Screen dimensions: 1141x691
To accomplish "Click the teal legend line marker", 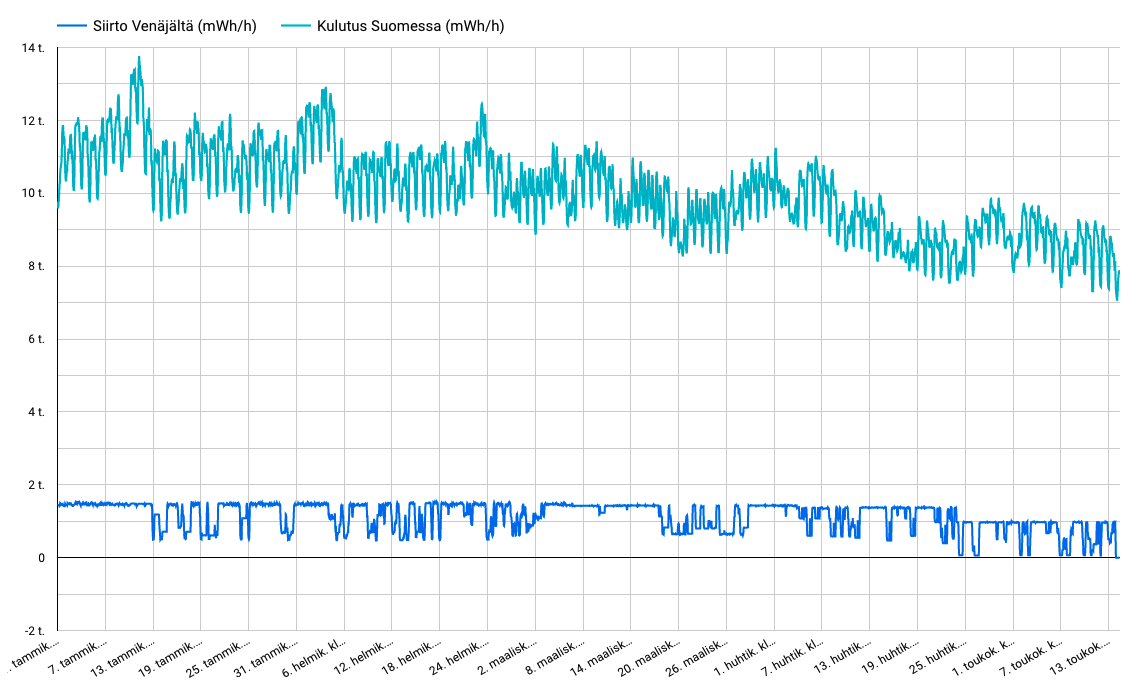I will pyautogui.click(x=295, y=26).
